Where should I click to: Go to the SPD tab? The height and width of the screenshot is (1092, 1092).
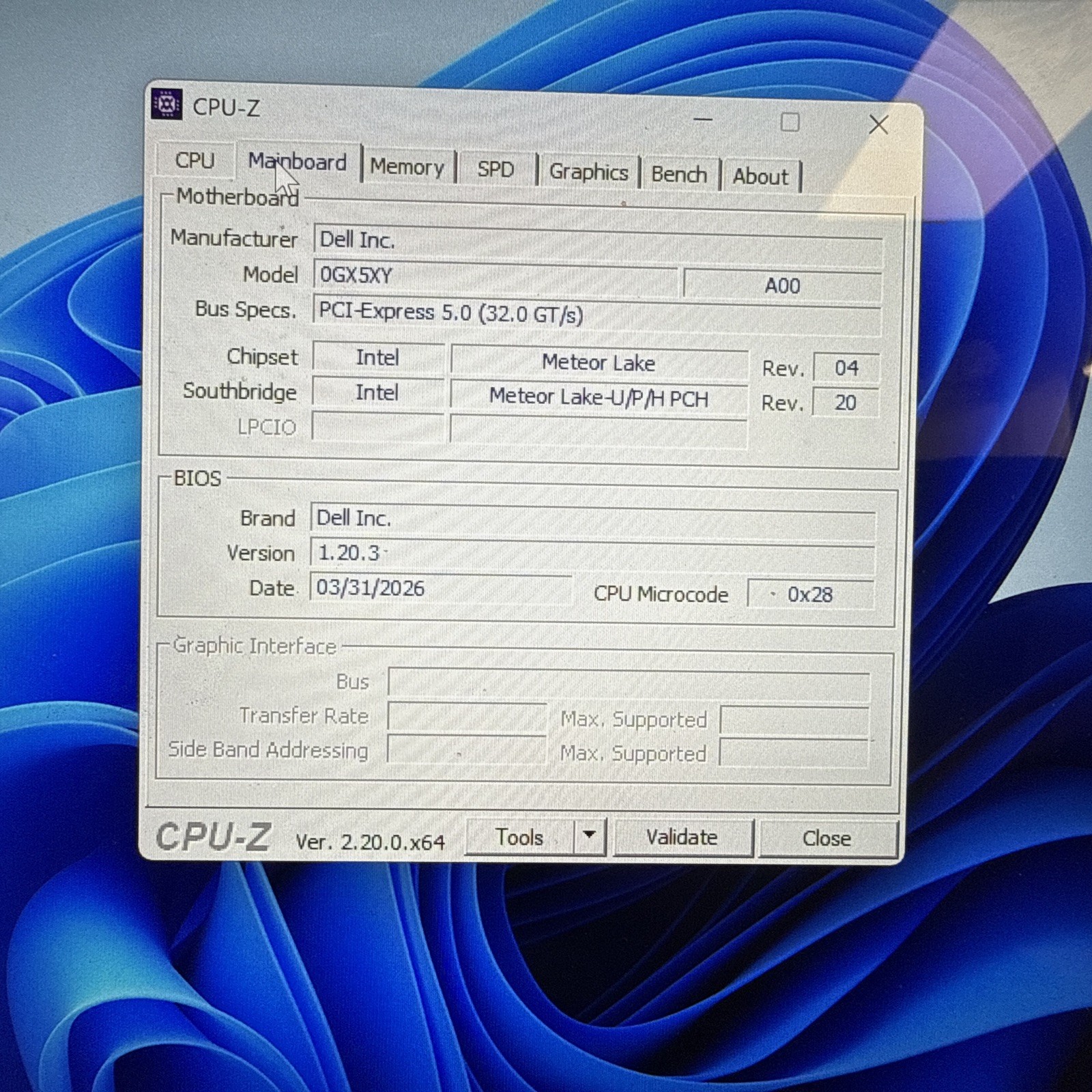click(x=495, y=169)
